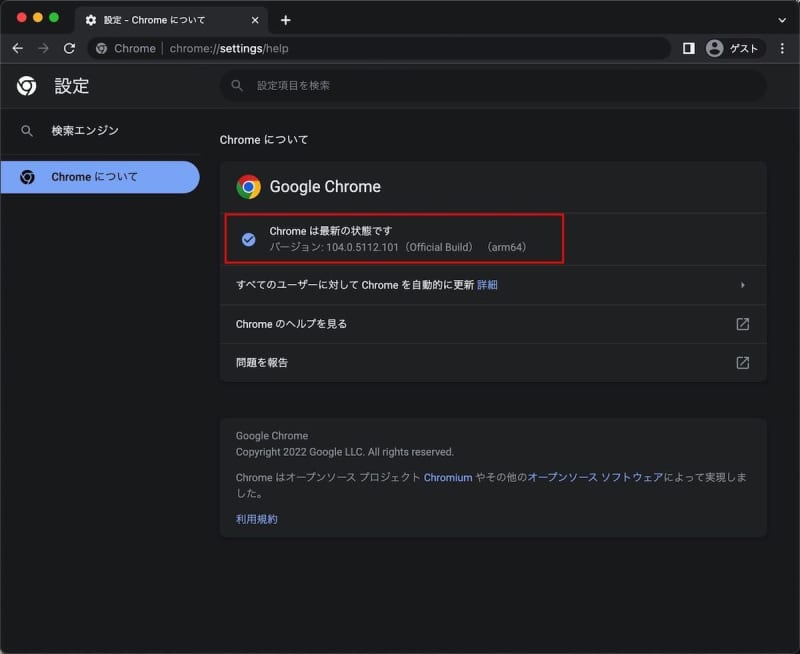Image resolution: width=800 pixels, height=654 pixels.
Task: Open the オープンソース ソフトウェア link
Action: click(x=595, y=478)
